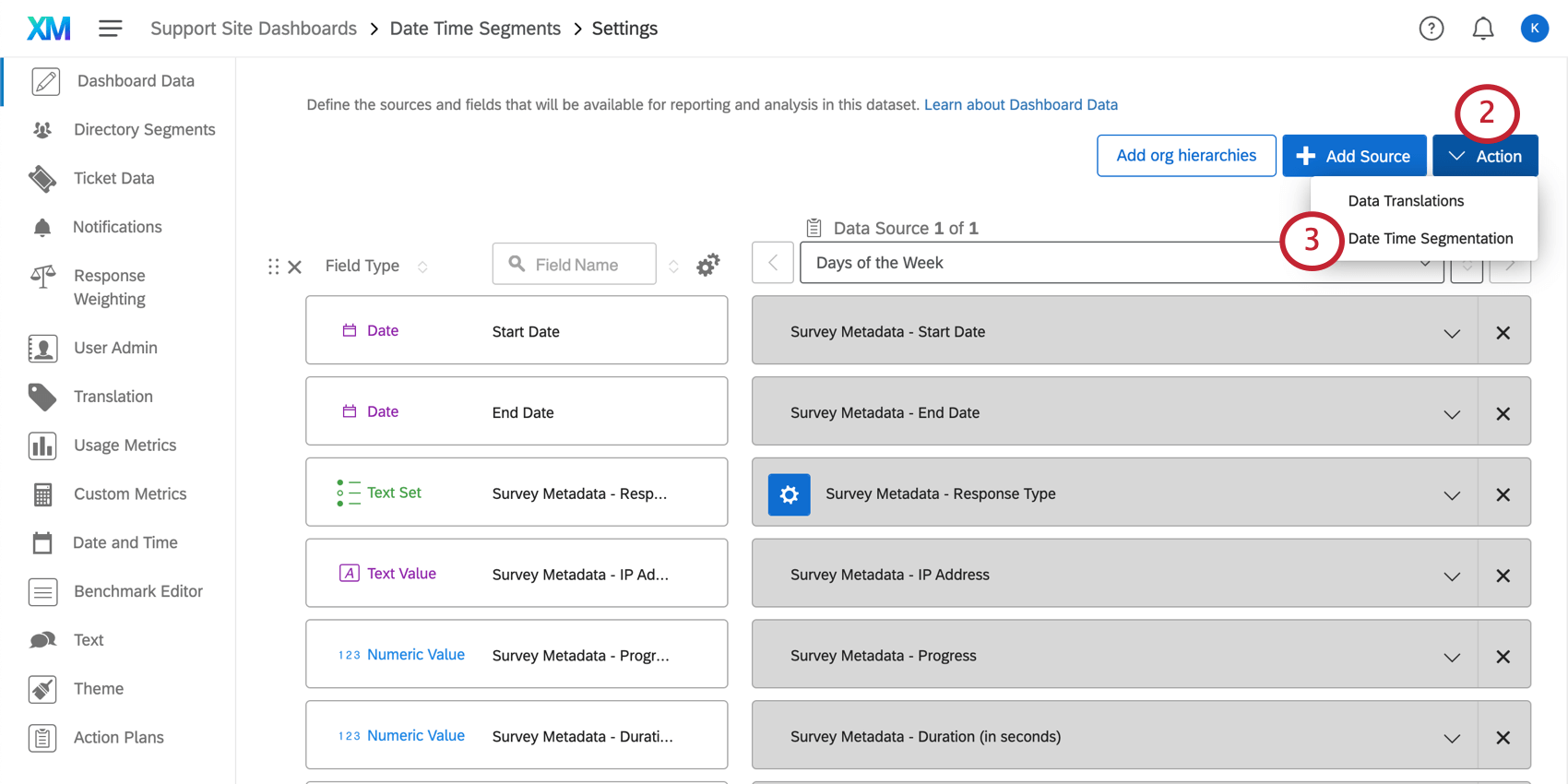The image size is (1568, 784).
Task: Click Add org hierarchies button
Action: click(x=1185, y=156)
